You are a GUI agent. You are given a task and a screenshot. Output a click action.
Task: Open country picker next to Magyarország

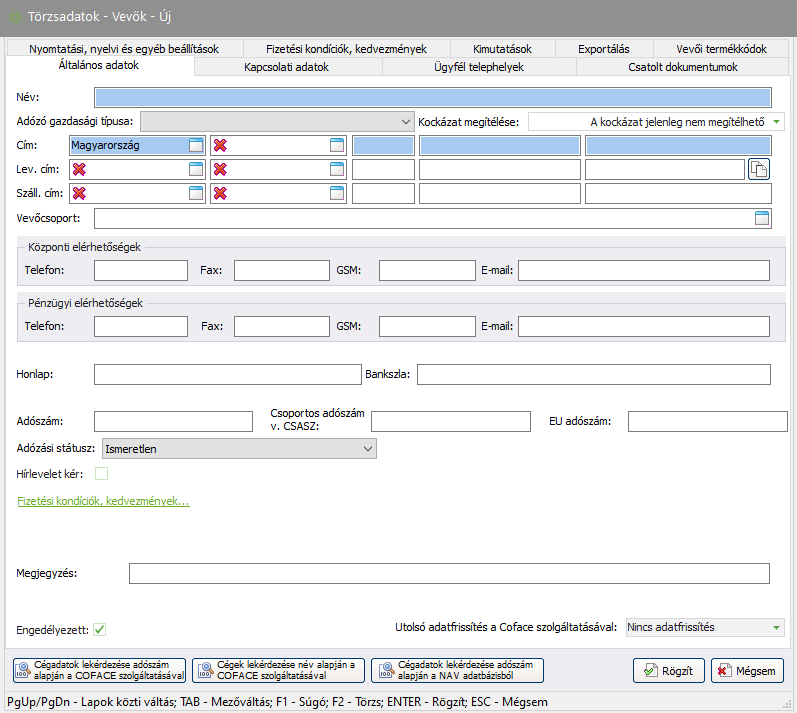(196, 145)
